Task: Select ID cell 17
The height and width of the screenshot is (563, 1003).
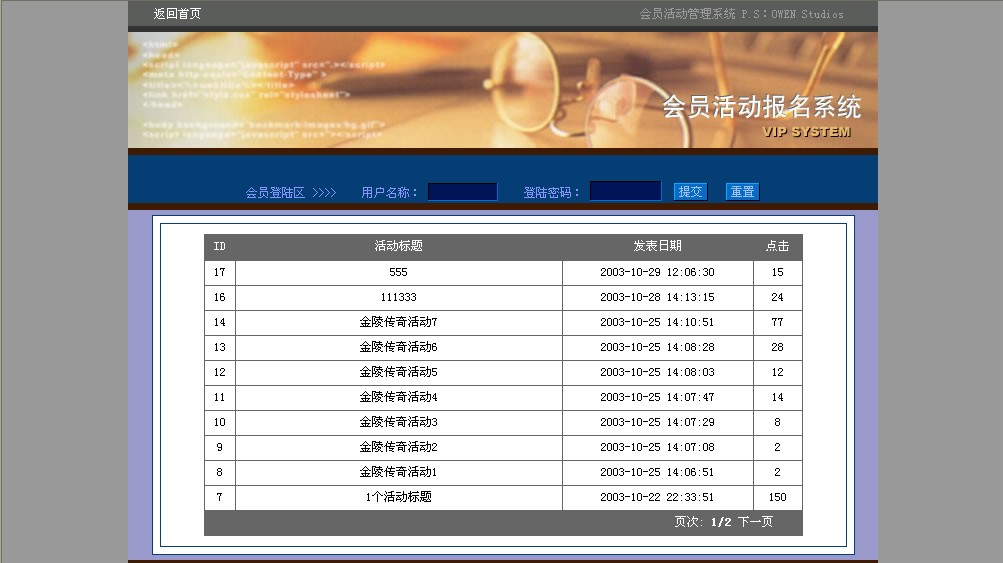Action: pyautogui.click(x=219, y=273)
